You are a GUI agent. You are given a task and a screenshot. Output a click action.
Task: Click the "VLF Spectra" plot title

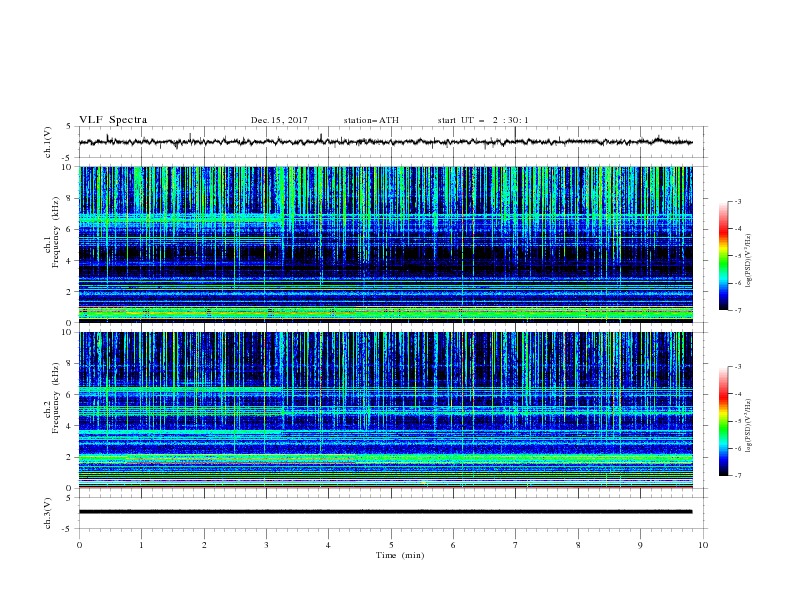point(113,120)
